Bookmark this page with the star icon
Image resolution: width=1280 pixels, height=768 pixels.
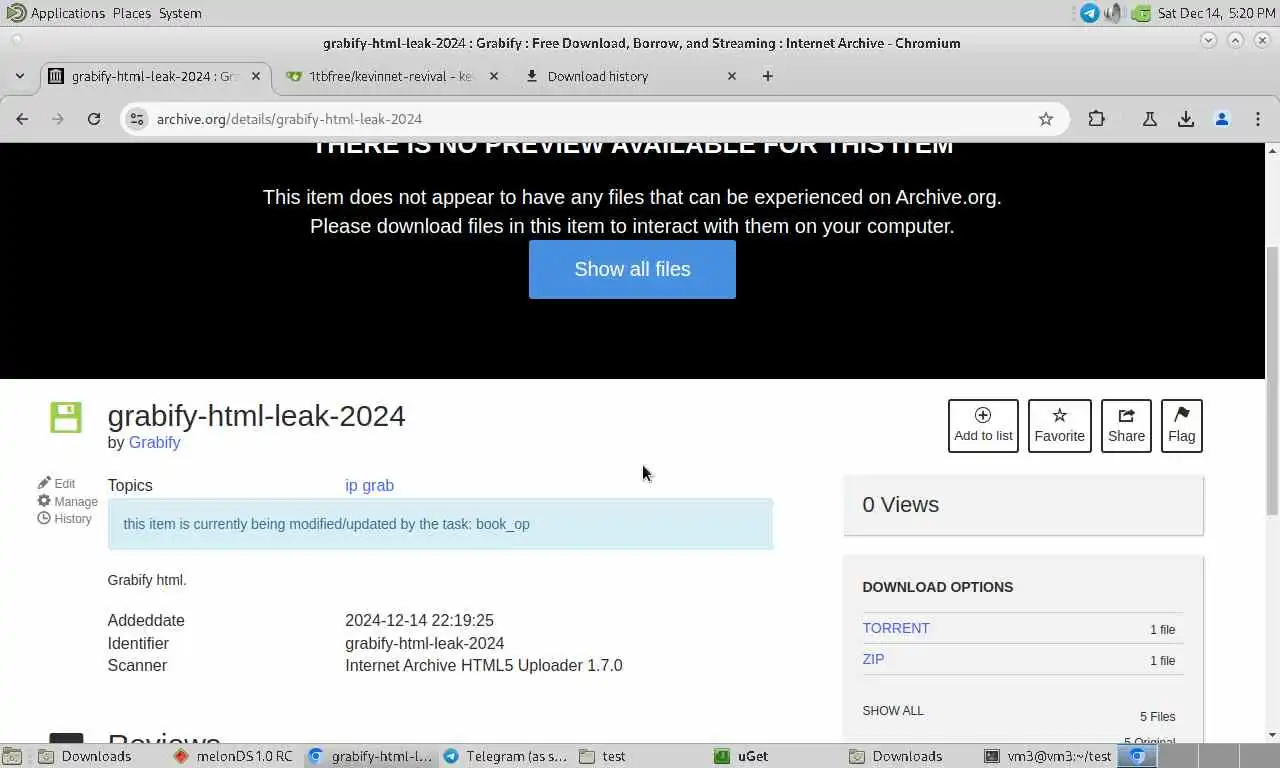pyautogui.click(x=1046, y=119)
